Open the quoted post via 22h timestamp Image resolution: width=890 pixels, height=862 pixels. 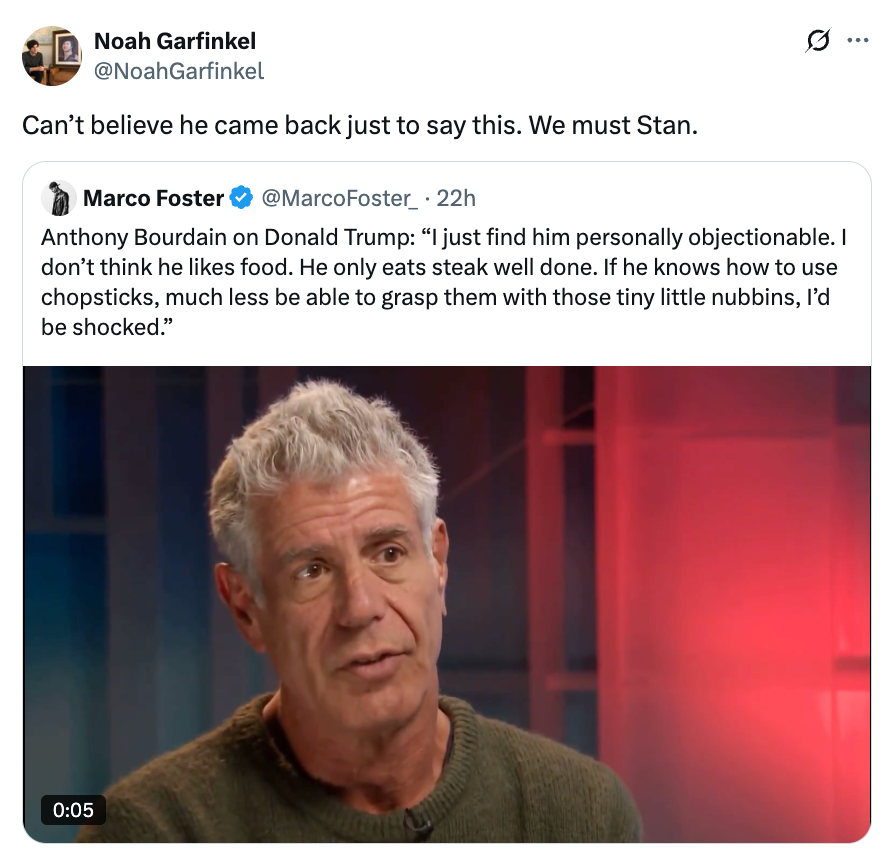[x=456, y=198]
